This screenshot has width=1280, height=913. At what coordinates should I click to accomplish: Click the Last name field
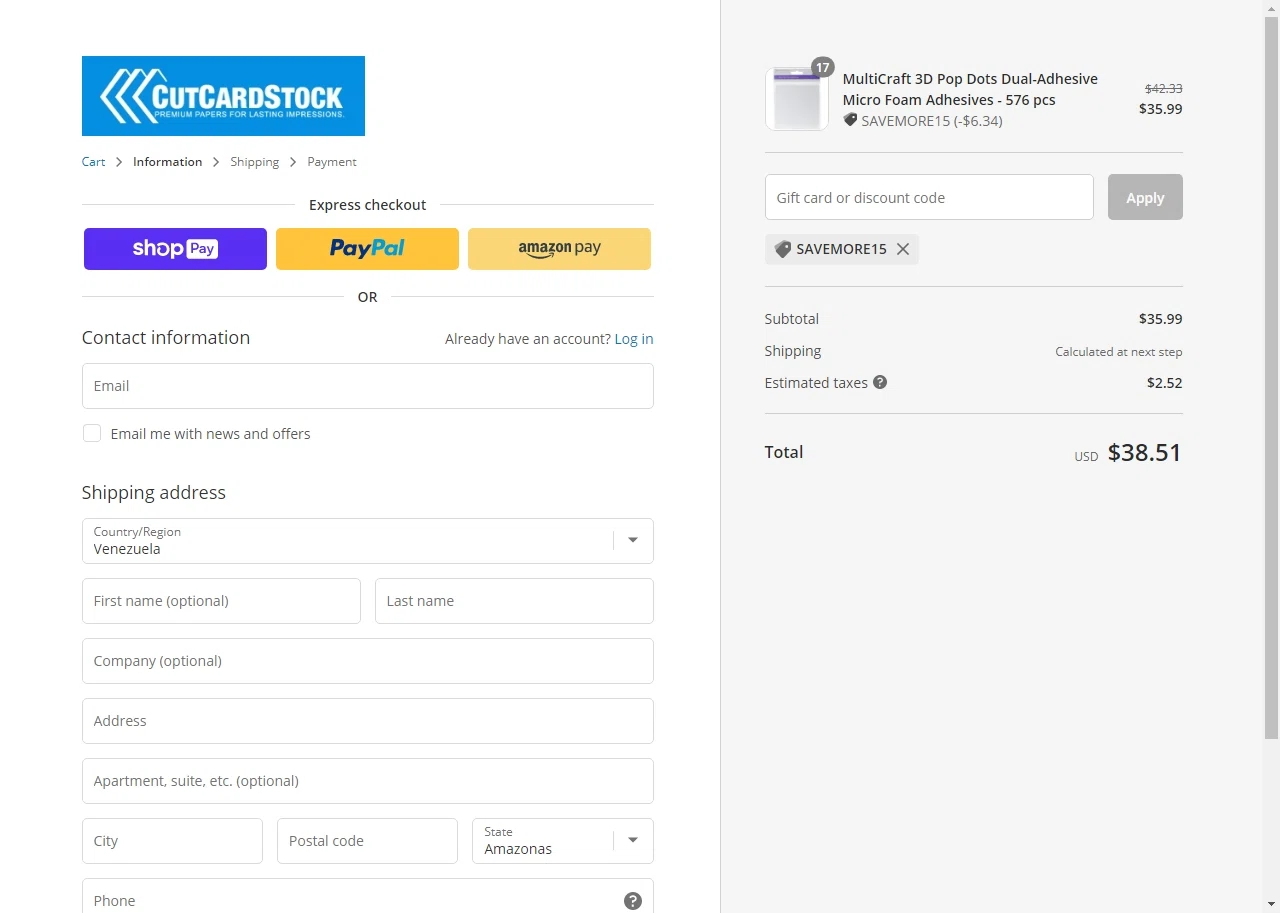click(x=514, y=601)
